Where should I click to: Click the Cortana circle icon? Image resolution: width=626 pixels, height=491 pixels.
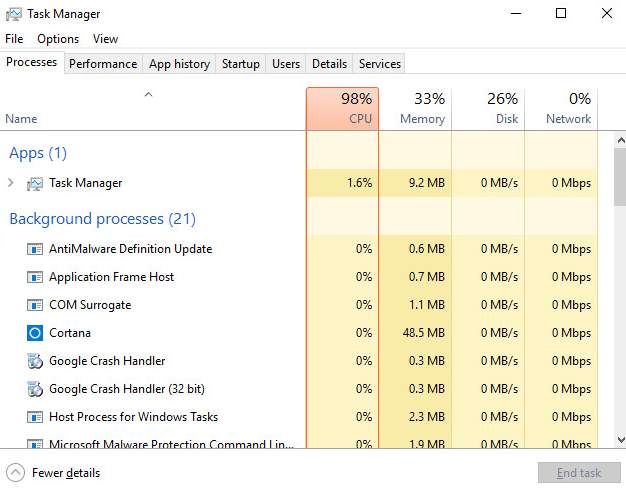coord(35,333)
